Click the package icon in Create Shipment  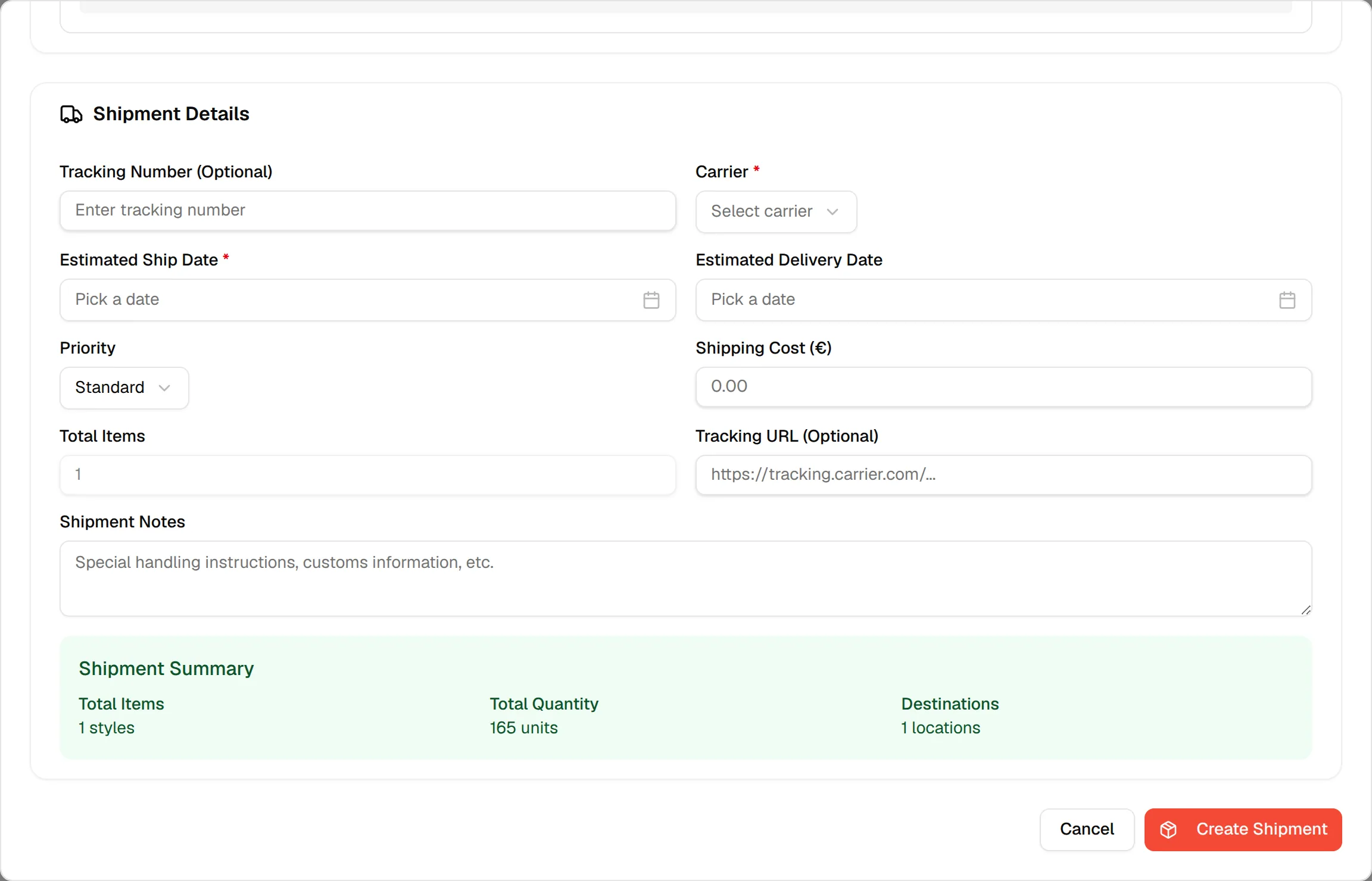(x=1168, y=830)
